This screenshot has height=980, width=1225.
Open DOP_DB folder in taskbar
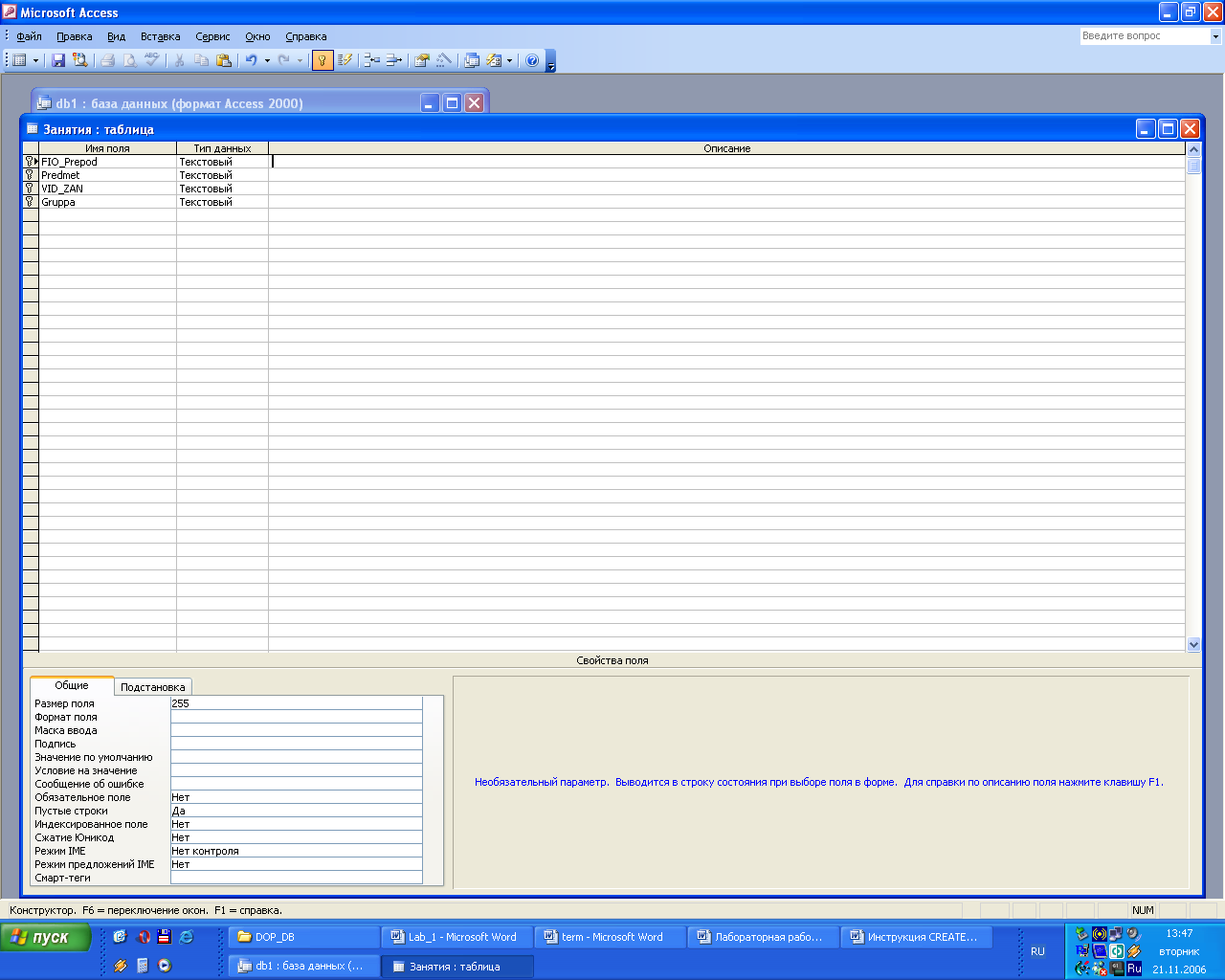click(303, 937)
